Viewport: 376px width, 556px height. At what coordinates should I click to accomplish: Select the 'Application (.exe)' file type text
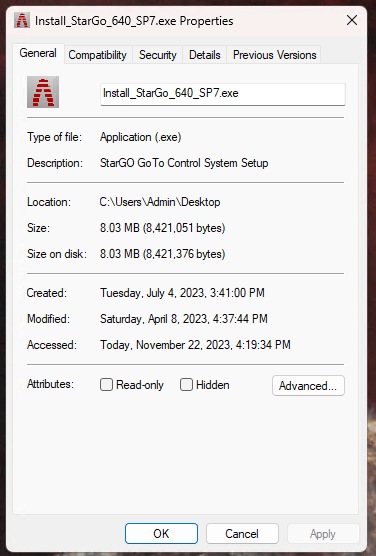coord(140,137)
